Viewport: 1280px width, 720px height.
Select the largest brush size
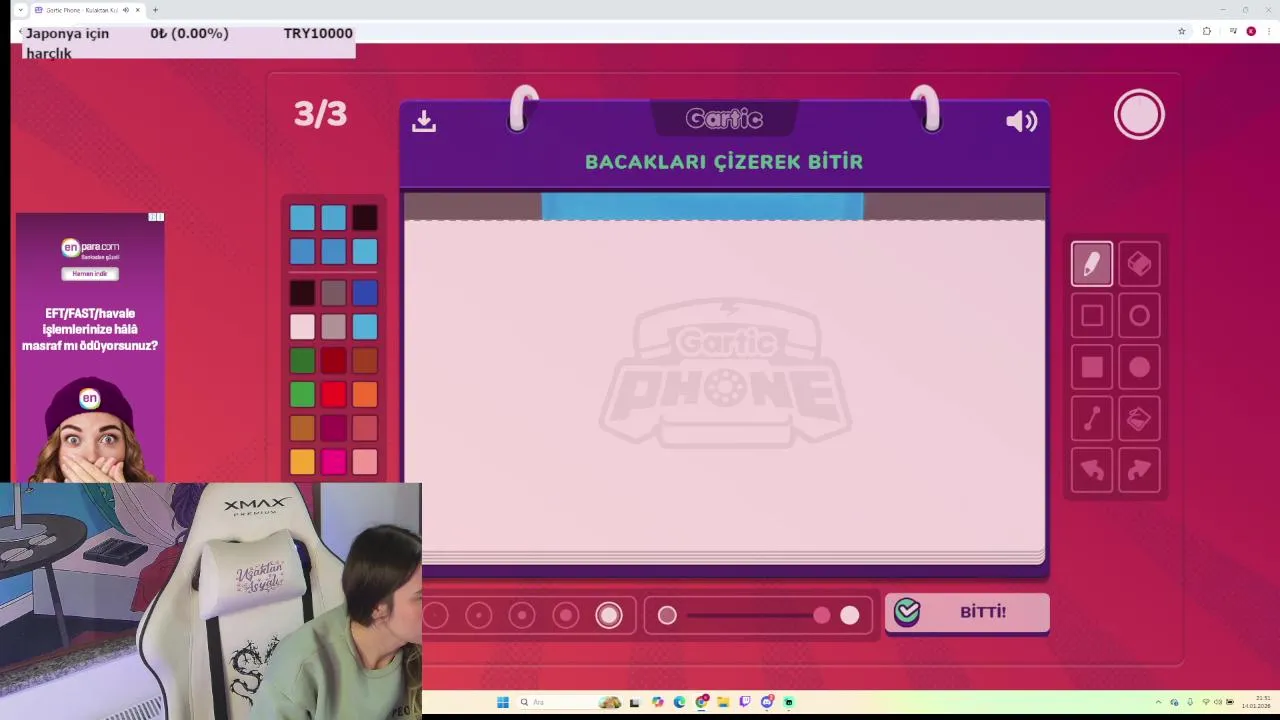tap(609, 615)
